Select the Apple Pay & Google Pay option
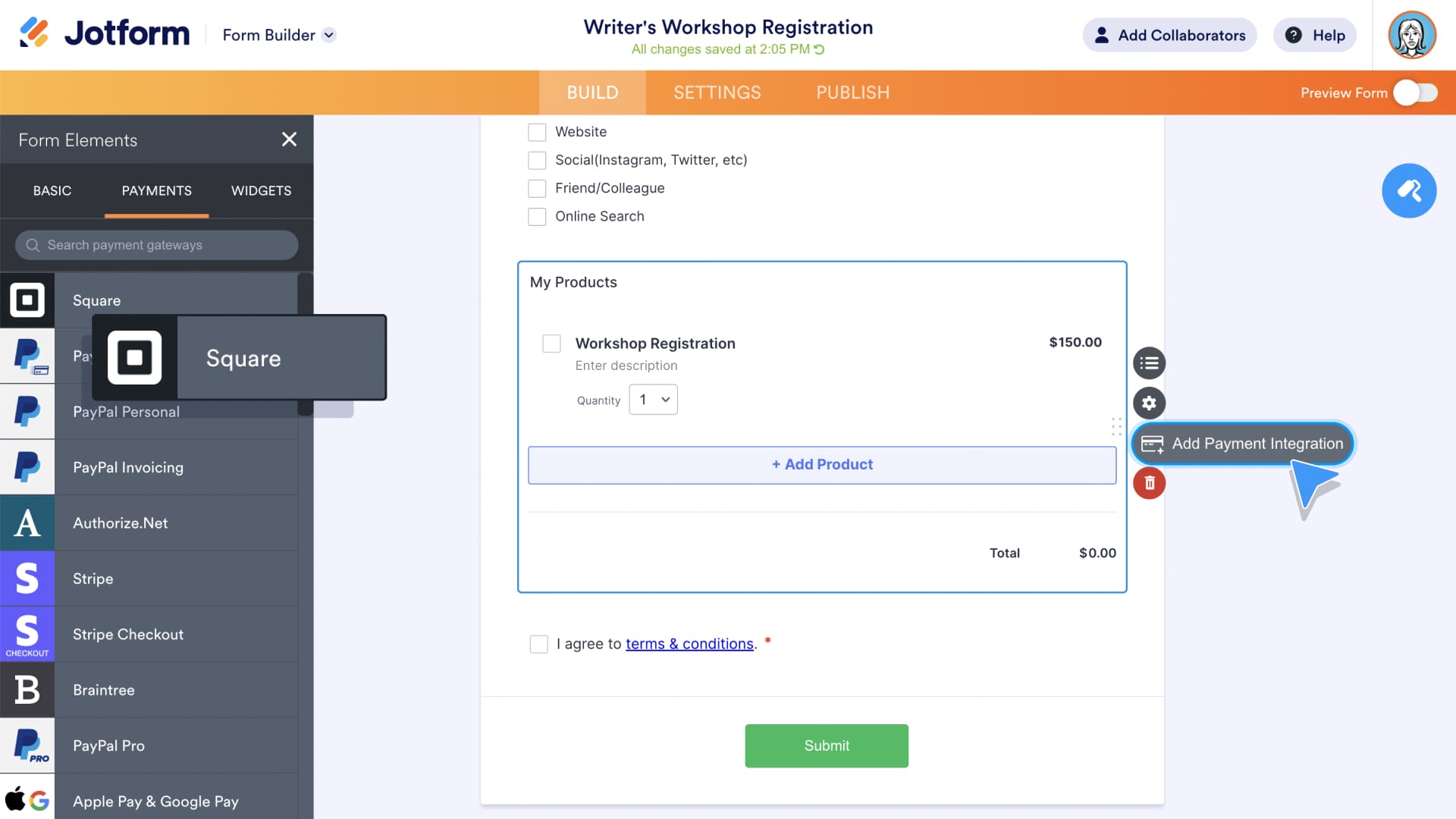The width and height of the screenshot is (1456, 819). point(155,801)
